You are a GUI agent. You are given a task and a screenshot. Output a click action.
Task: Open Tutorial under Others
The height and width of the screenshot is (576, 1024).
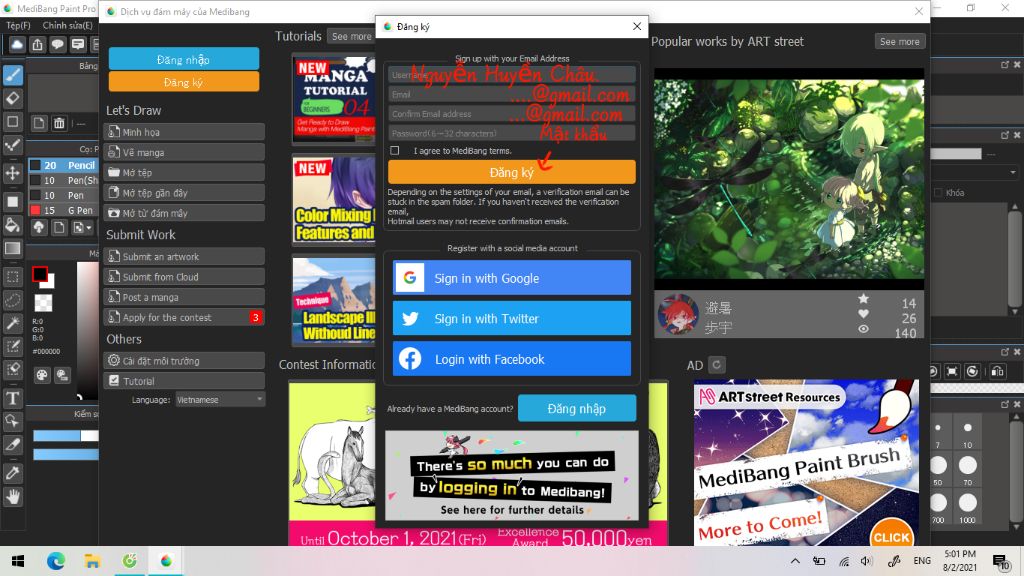click(185, 381)
